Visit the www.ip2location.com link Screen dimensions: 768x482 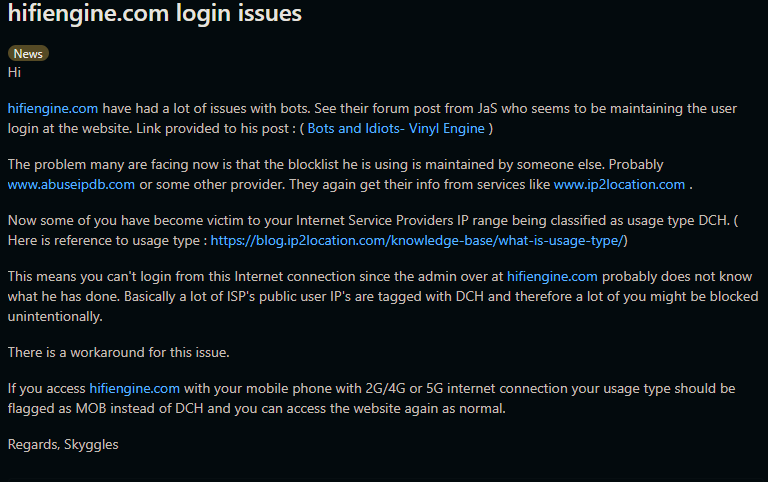[x=619, y=184]
